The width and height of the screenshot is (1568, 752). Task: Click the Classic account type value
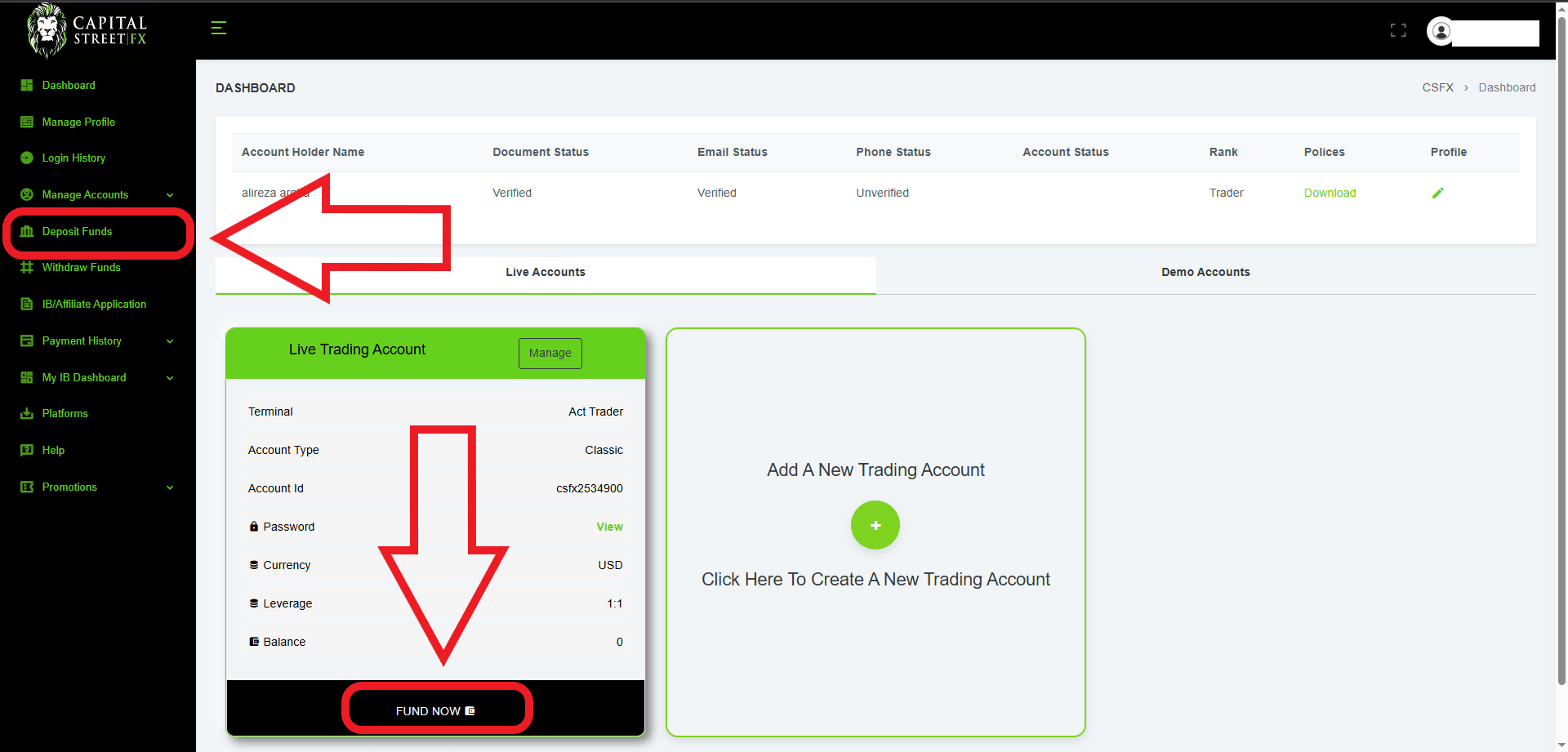604,450
